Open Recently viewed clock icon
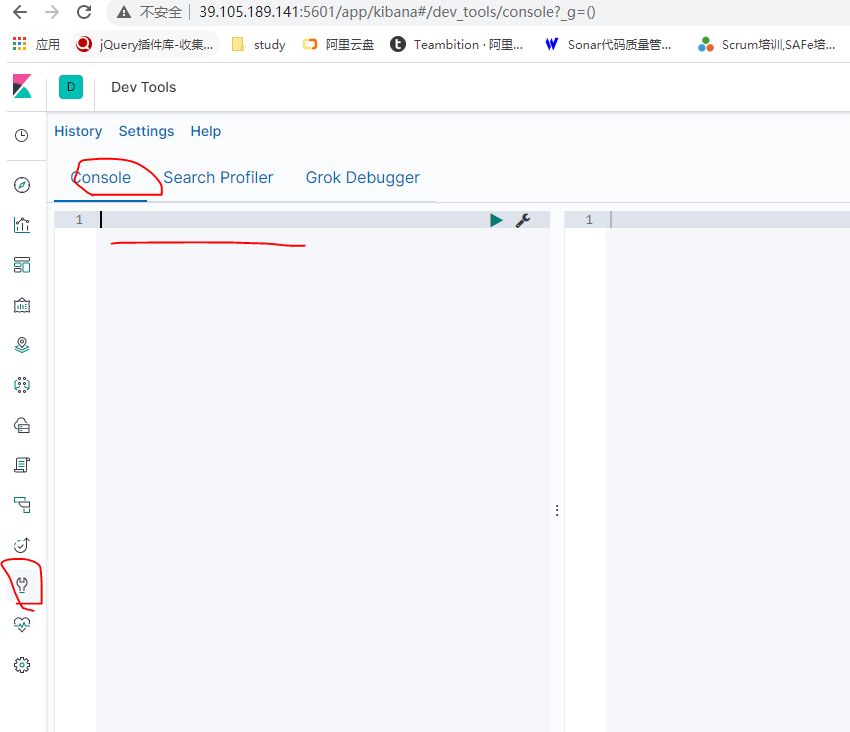This screenshot has height=732, width=850. pyautogui.click(x=22, y=135)
